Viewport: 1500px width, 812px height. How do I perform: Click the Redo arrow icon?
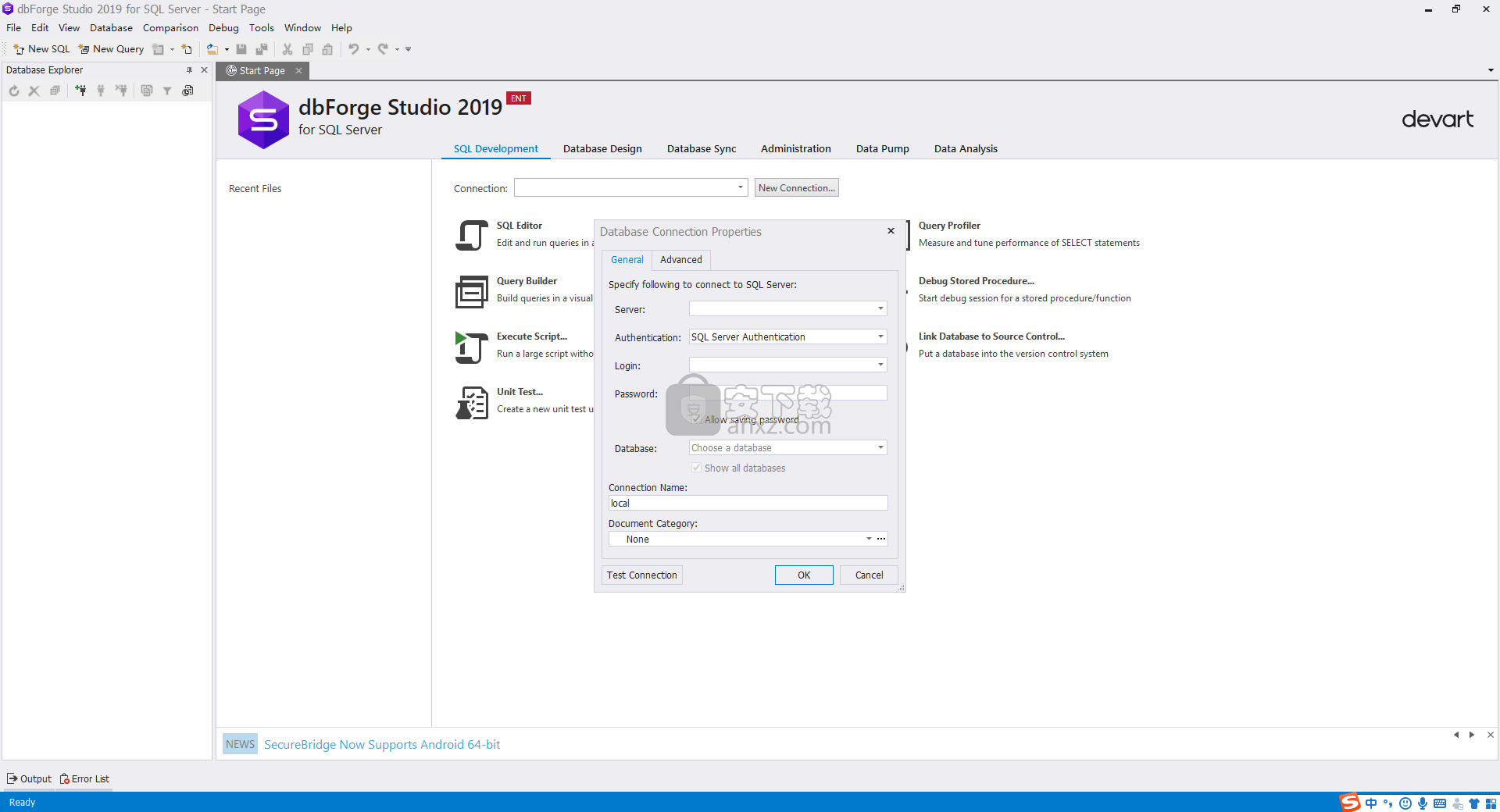click(383, 49)
